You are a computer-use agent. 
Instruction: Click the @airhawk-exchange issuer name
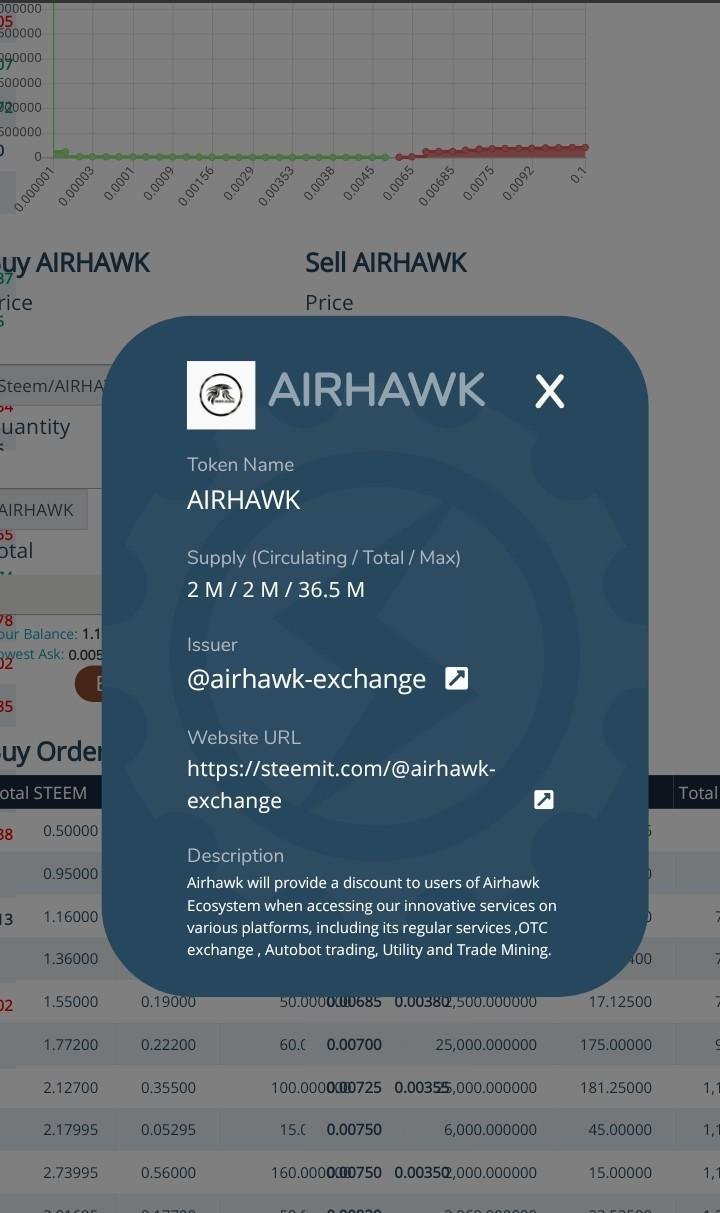click(306, 679)
